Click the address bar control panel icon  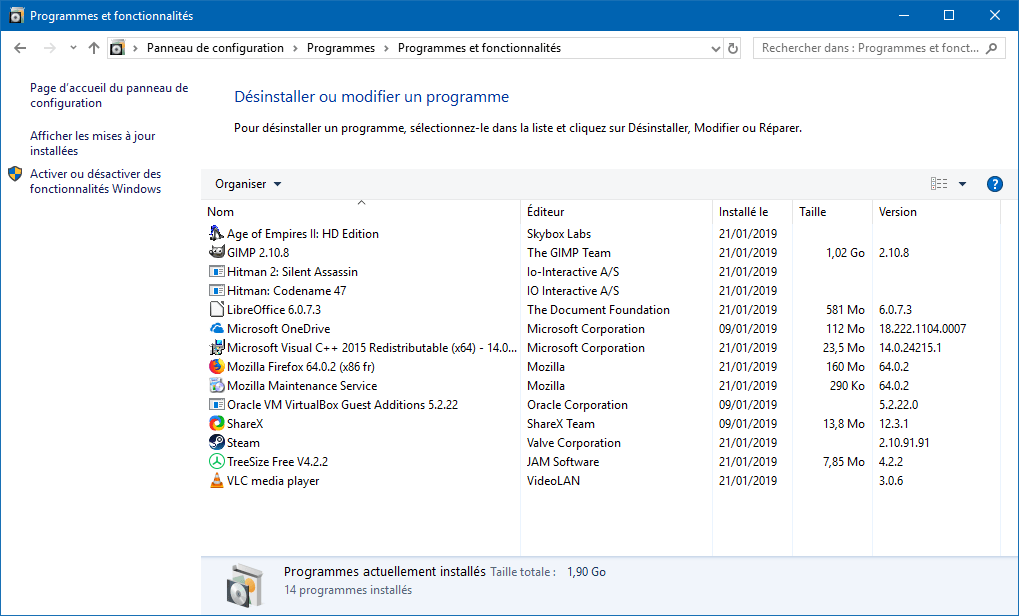click(117, 48)
